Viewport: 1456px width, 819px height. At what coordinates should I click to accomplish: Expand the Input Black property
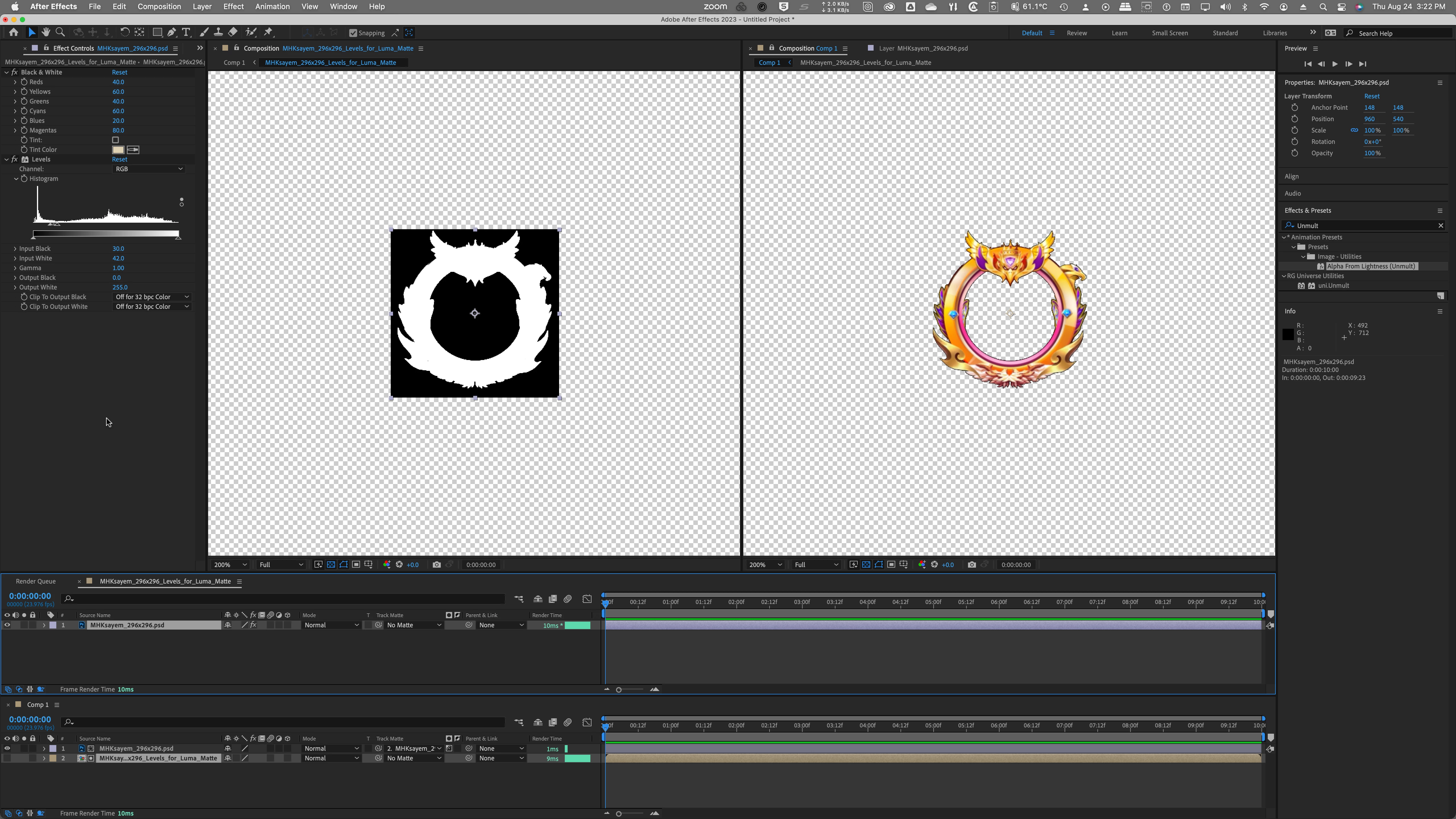click(15, 249)
